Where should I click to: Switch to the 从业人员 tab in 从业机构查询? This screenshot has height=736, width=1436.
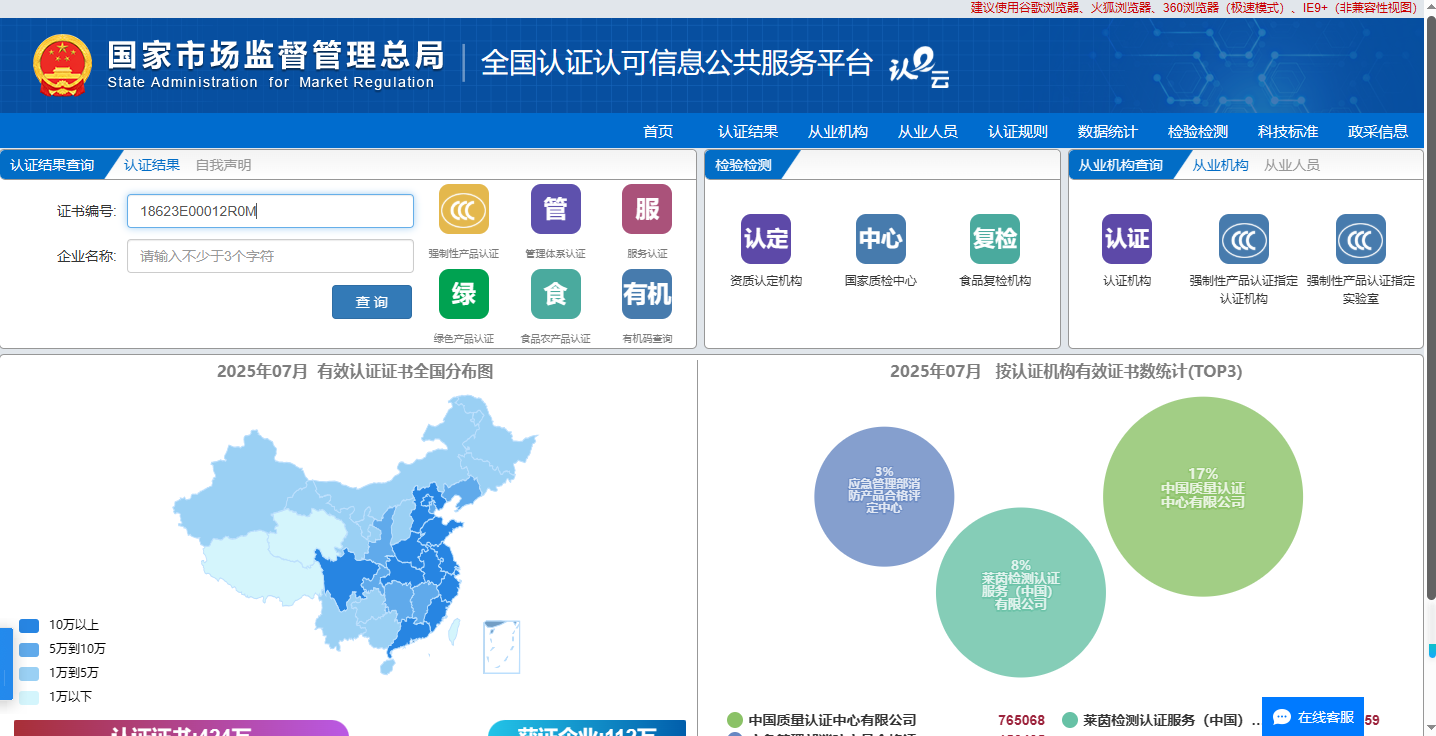point(1291,165)
